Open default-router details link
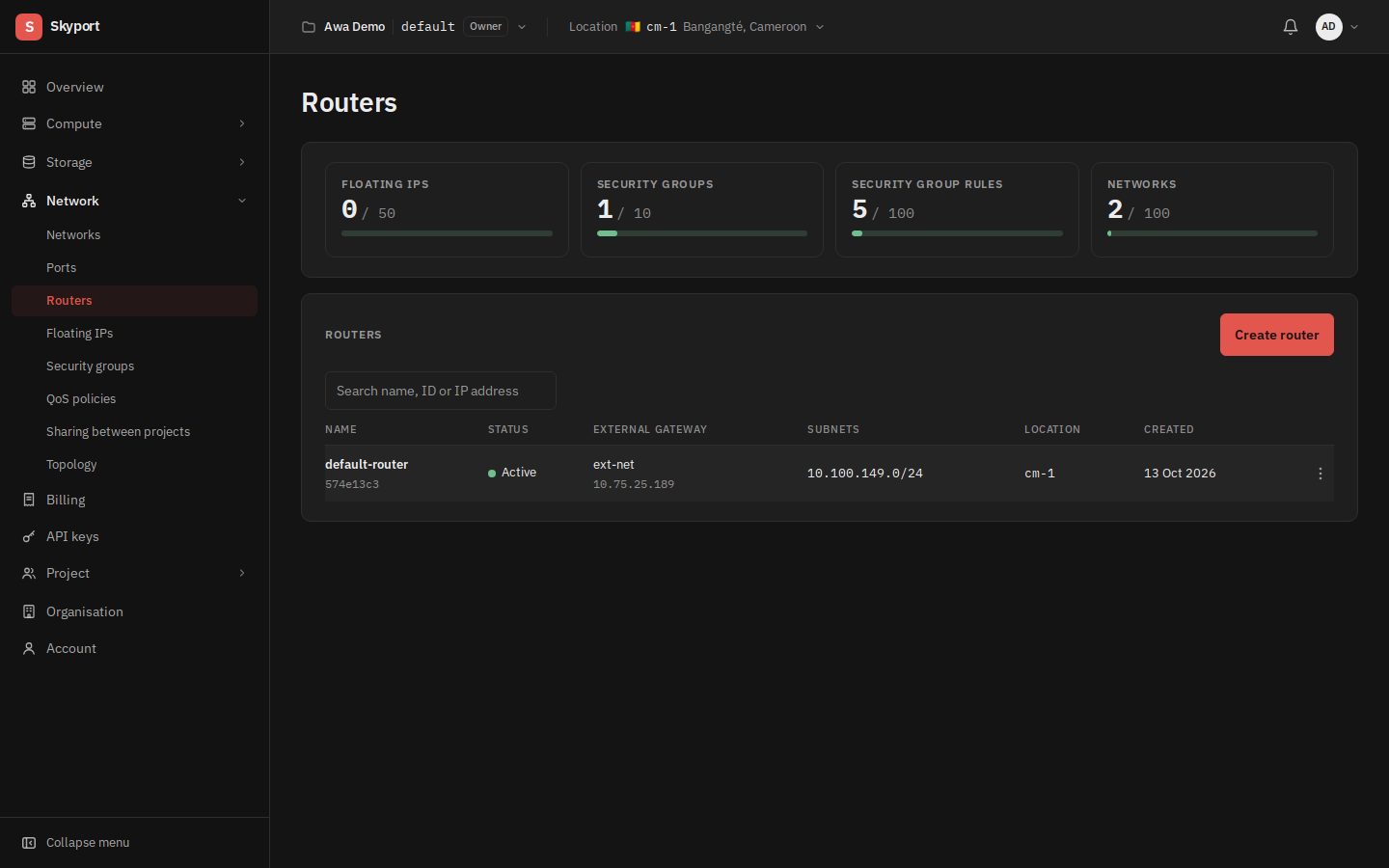 click(x=367, y=464)
